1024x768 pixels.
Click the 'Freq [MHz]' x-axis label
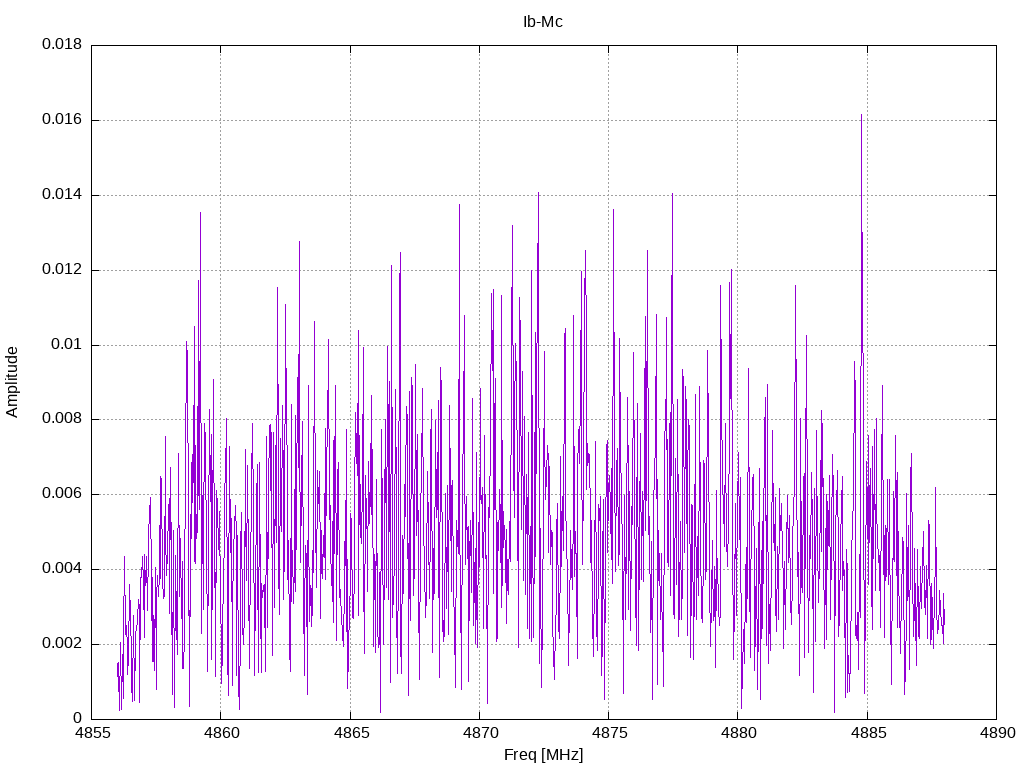pos(543,755)
